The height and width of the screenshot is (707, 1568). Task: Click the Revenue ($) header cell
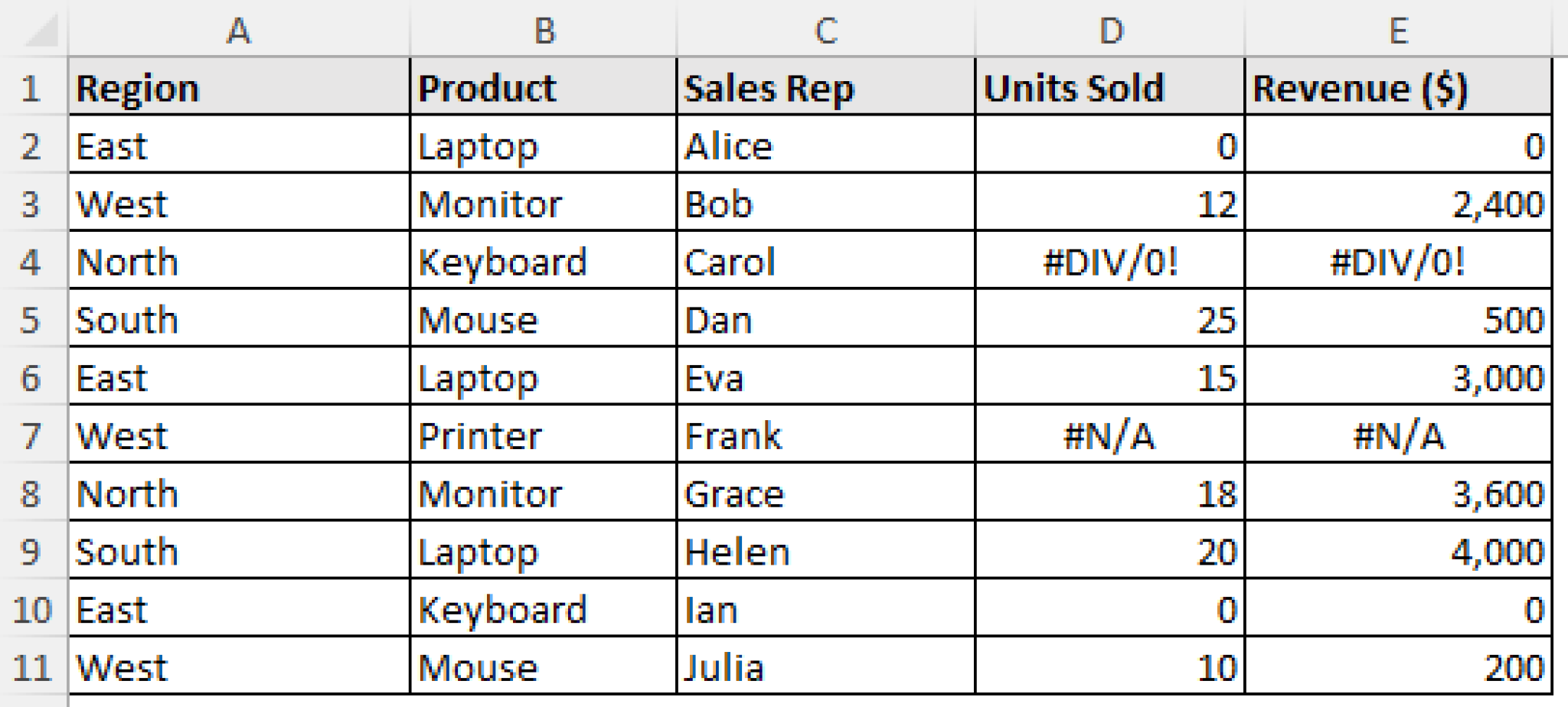tap(1401, 88)
